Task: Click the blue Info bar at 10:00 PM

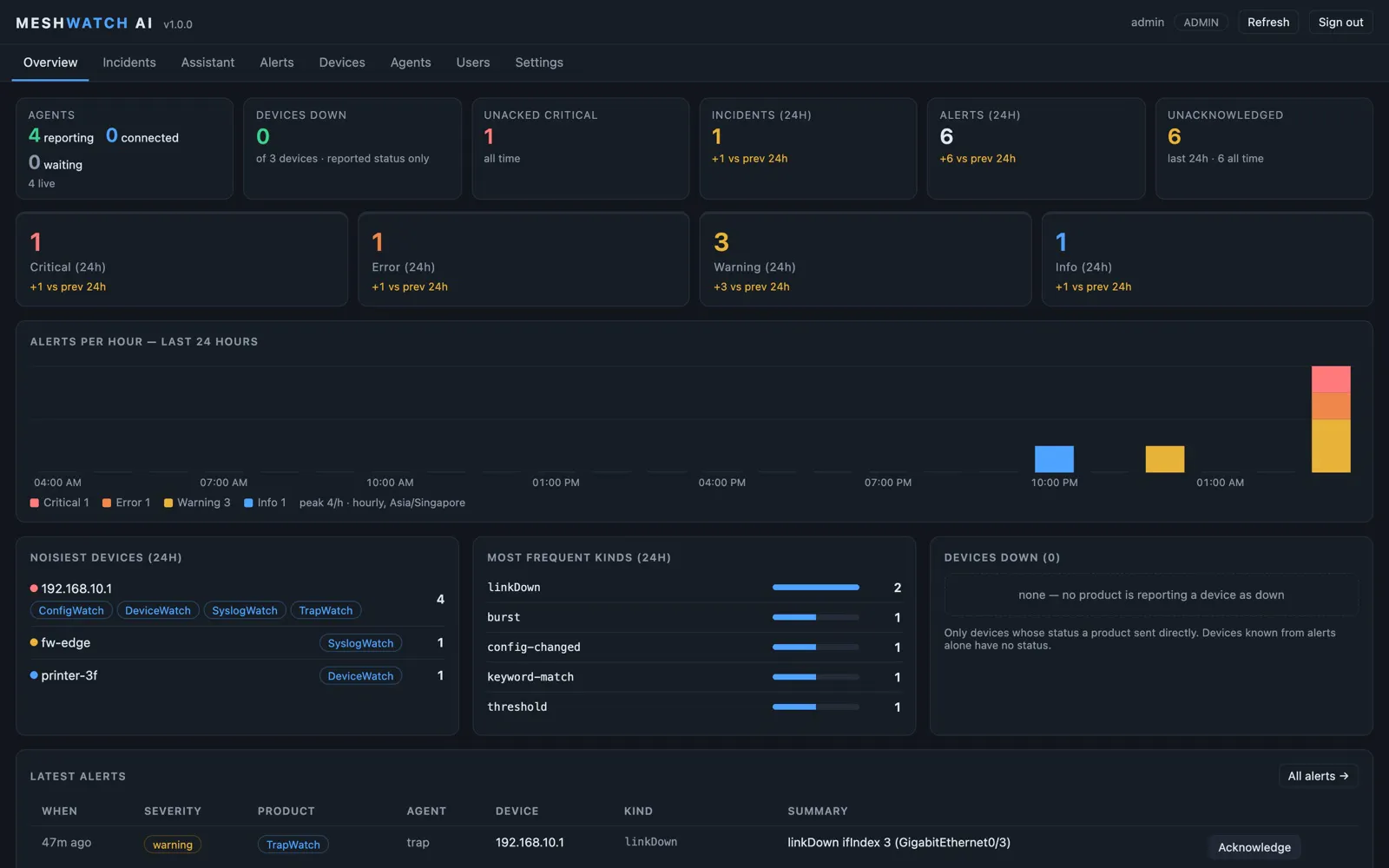Action: pyautogui.click(x=1054, y=459)
